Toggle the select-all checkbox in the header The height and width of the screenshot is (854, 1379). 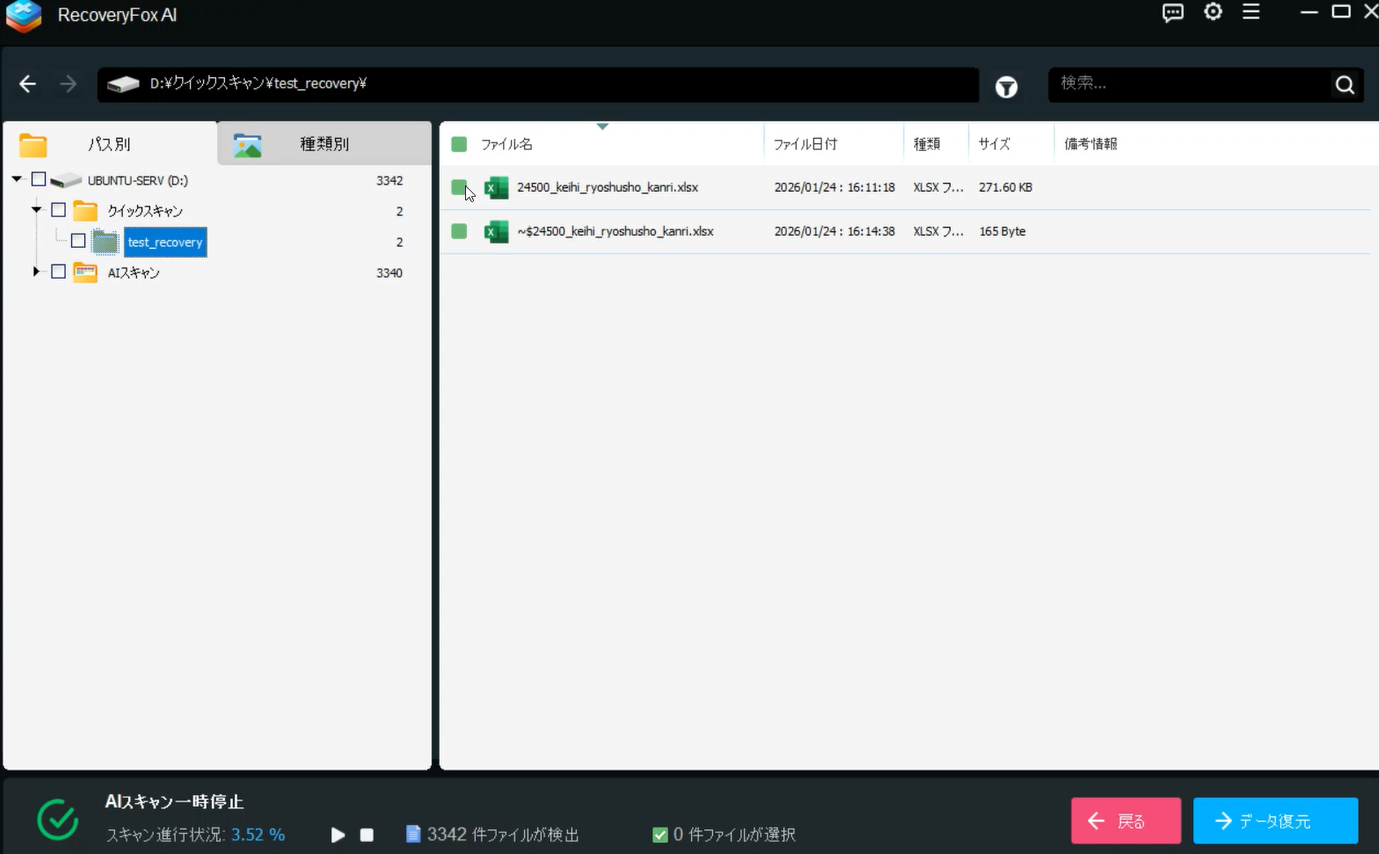pos(459,145)
